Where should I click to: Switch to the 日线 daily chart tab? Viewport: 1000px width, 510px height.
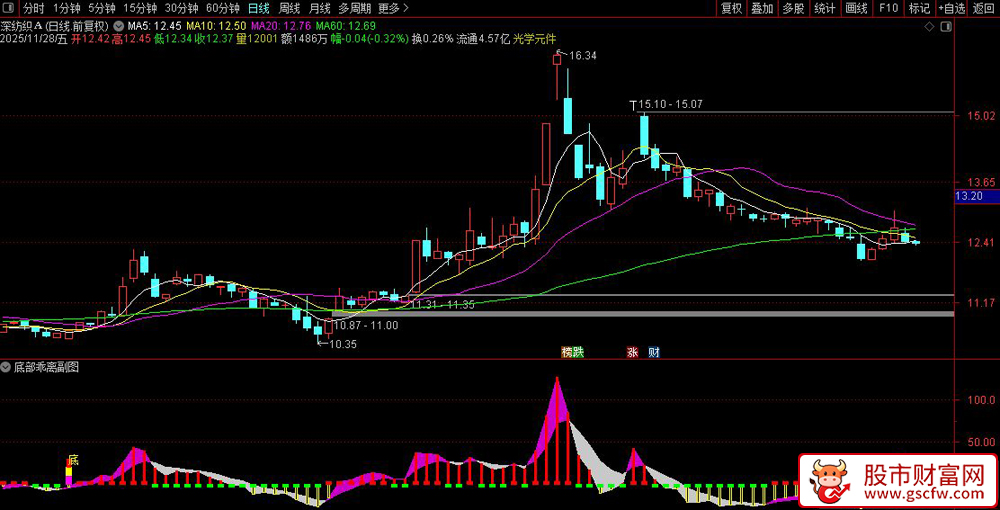coord(258,8)
